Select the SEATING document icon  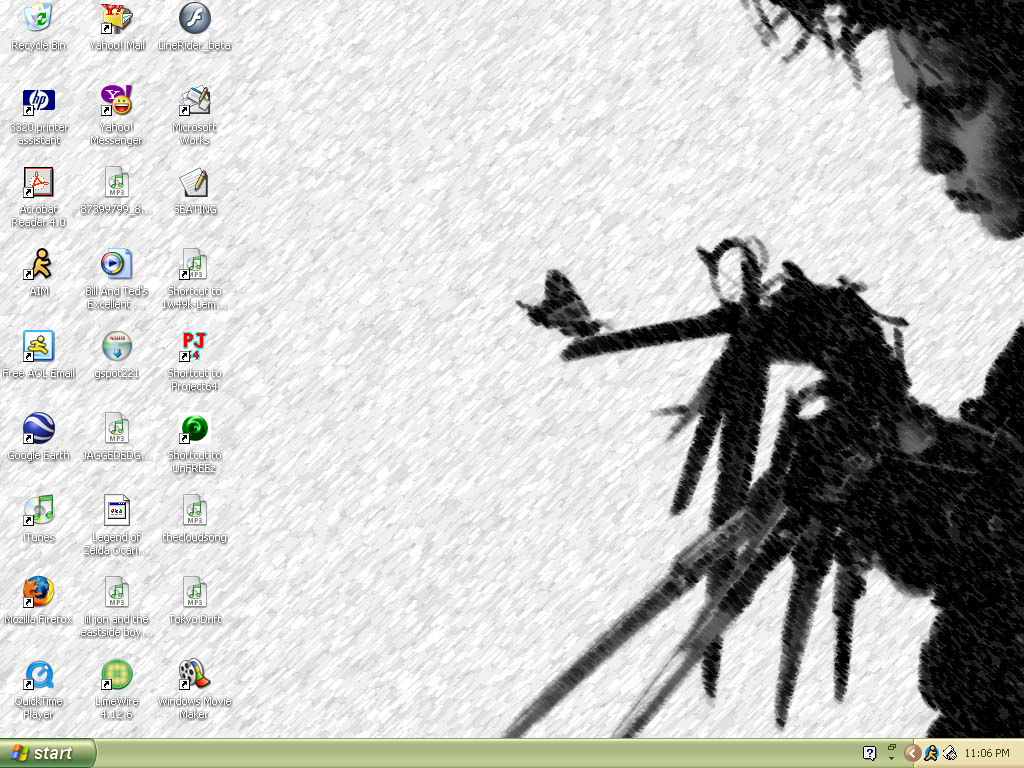[195, 182]
